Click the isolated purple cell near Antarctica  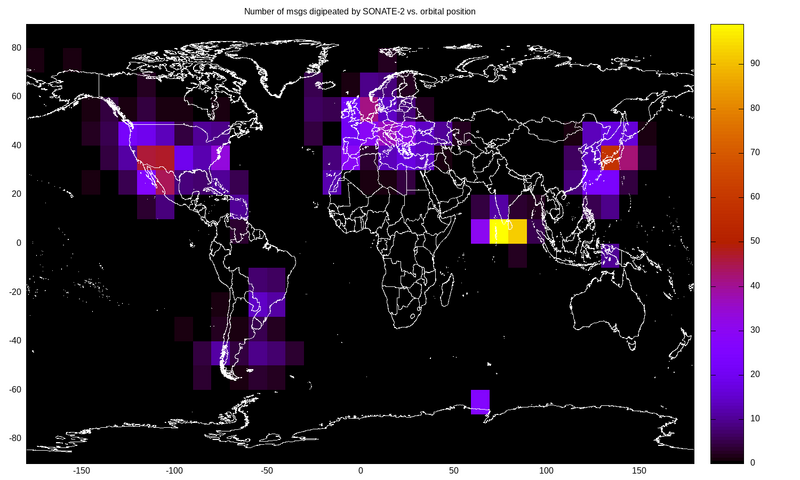click(480, 402)
